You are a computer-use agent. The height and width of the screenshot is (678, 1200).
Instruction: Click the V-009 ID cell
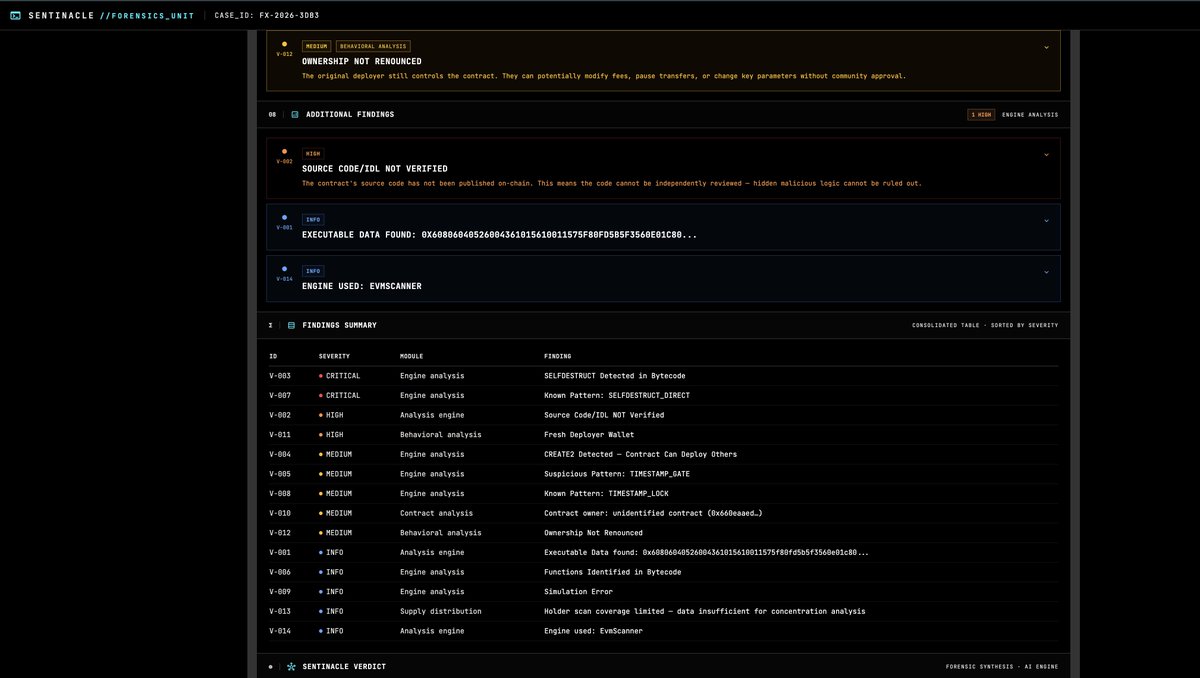pos(280,592)
